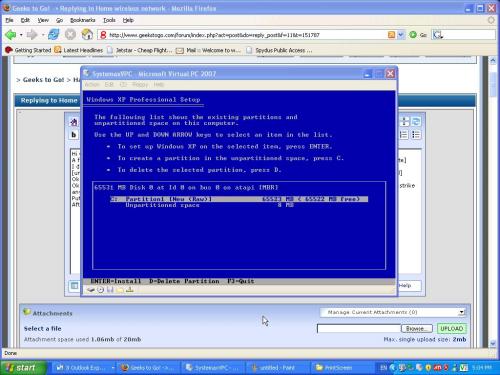Click the Firefox Forward arrow button
Viewport: 500px width, 375px height.
32,34
